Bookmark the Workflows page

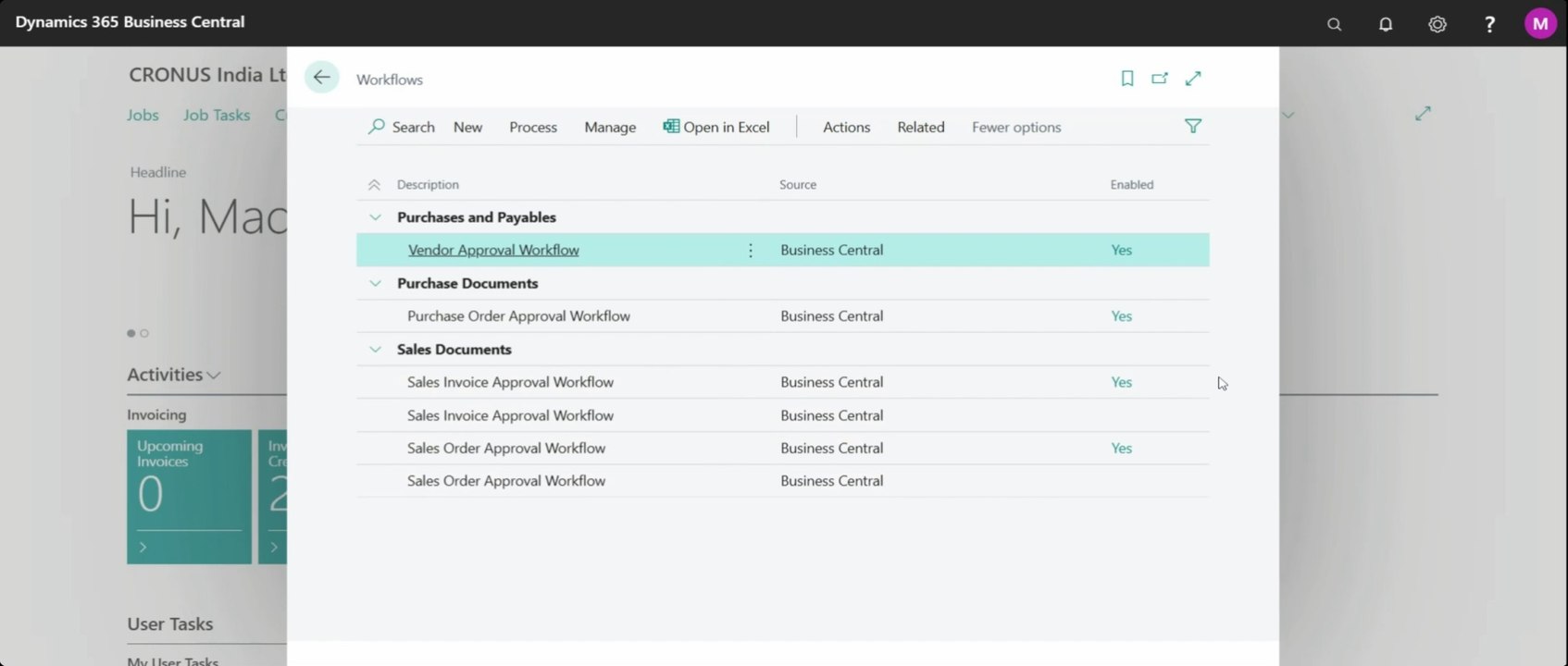click(1127, 79)
